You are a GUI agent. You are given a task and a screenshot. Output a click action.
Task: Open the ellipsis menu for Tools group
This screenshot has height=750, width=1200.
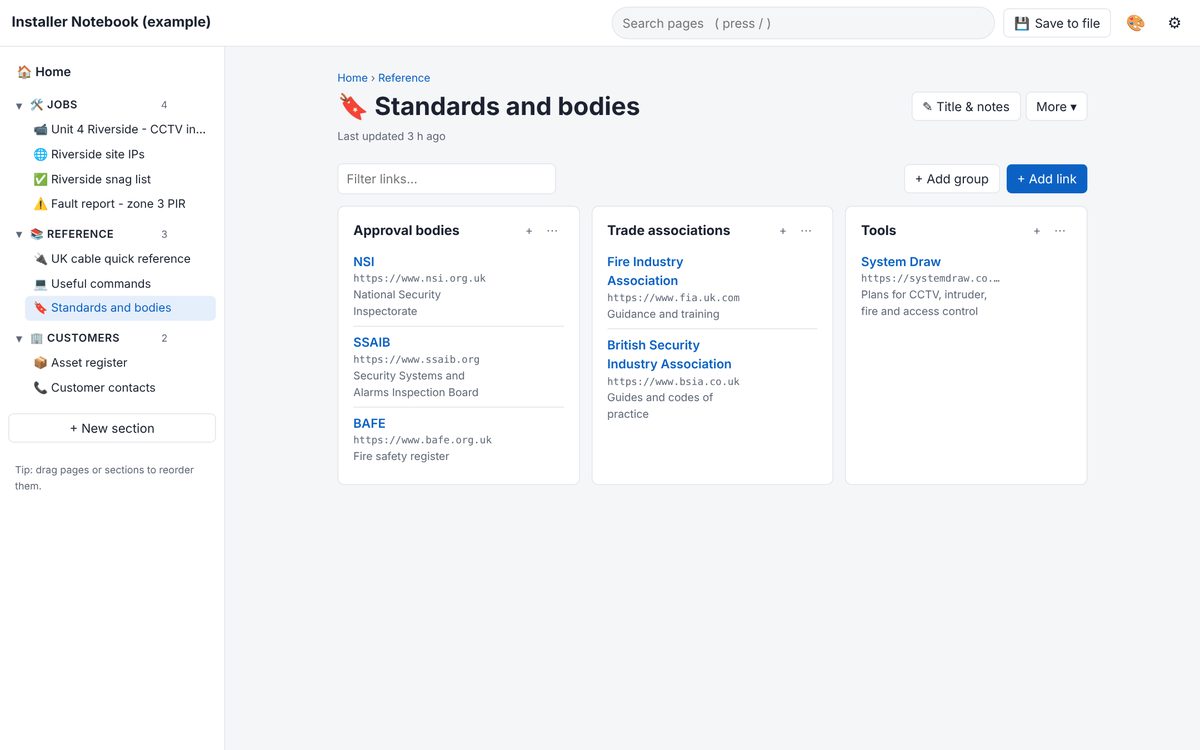pos(1060,231)
